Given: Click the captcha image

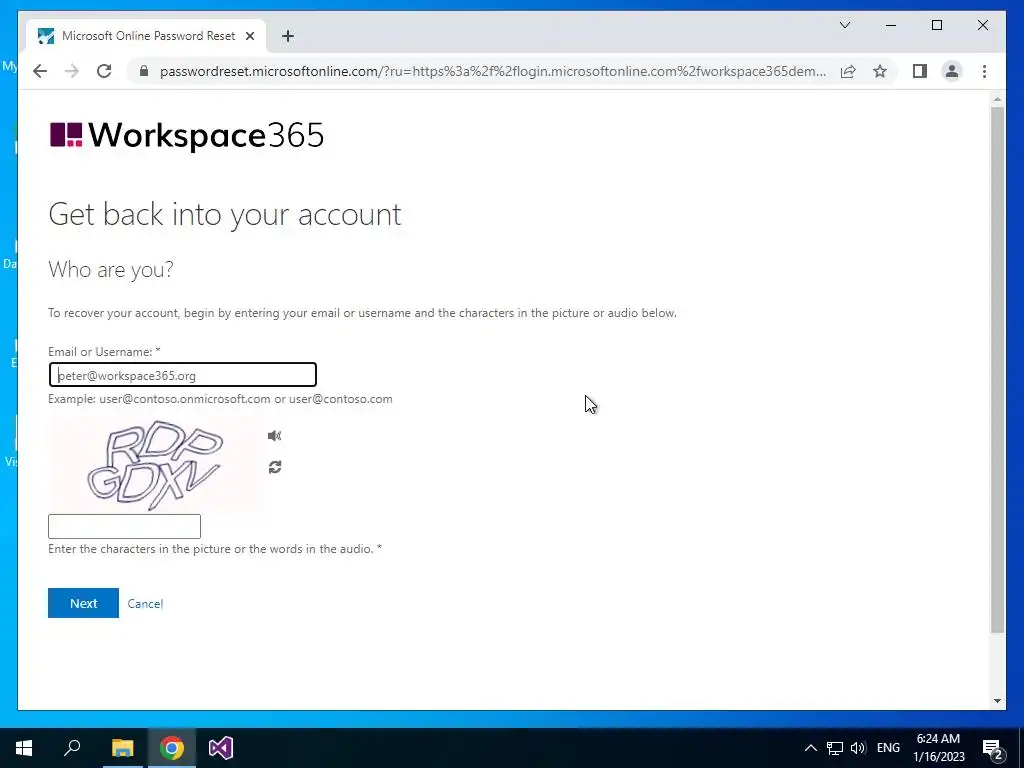Looking at the screenshot, I should (156, 464).
